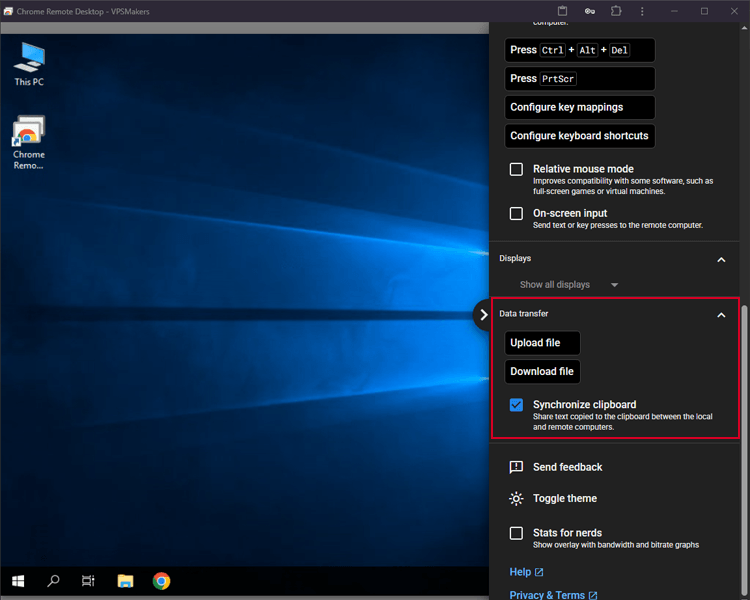Click the Press PrtScr button
The image size is (750, 600).
[580, 78]
